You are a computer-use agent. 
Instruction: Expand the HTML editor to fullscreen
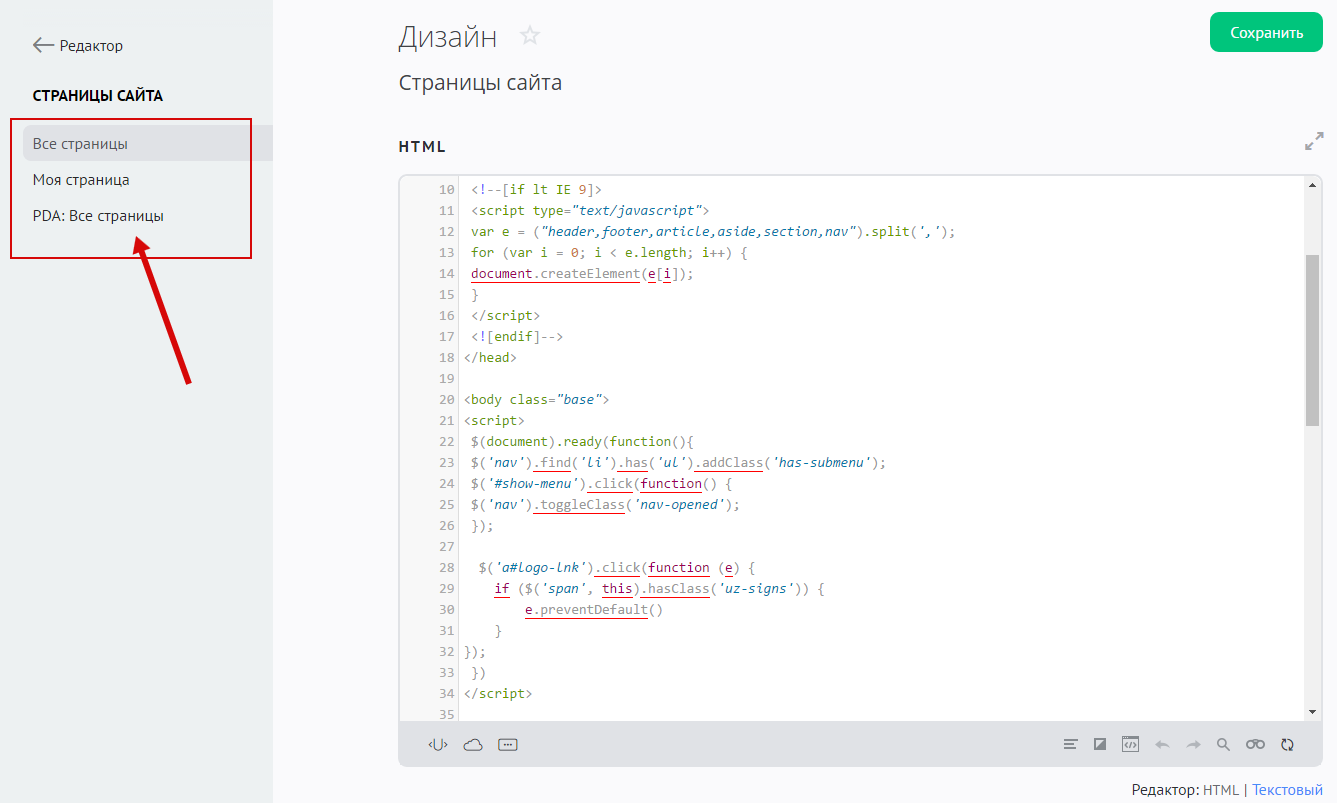1314,143
